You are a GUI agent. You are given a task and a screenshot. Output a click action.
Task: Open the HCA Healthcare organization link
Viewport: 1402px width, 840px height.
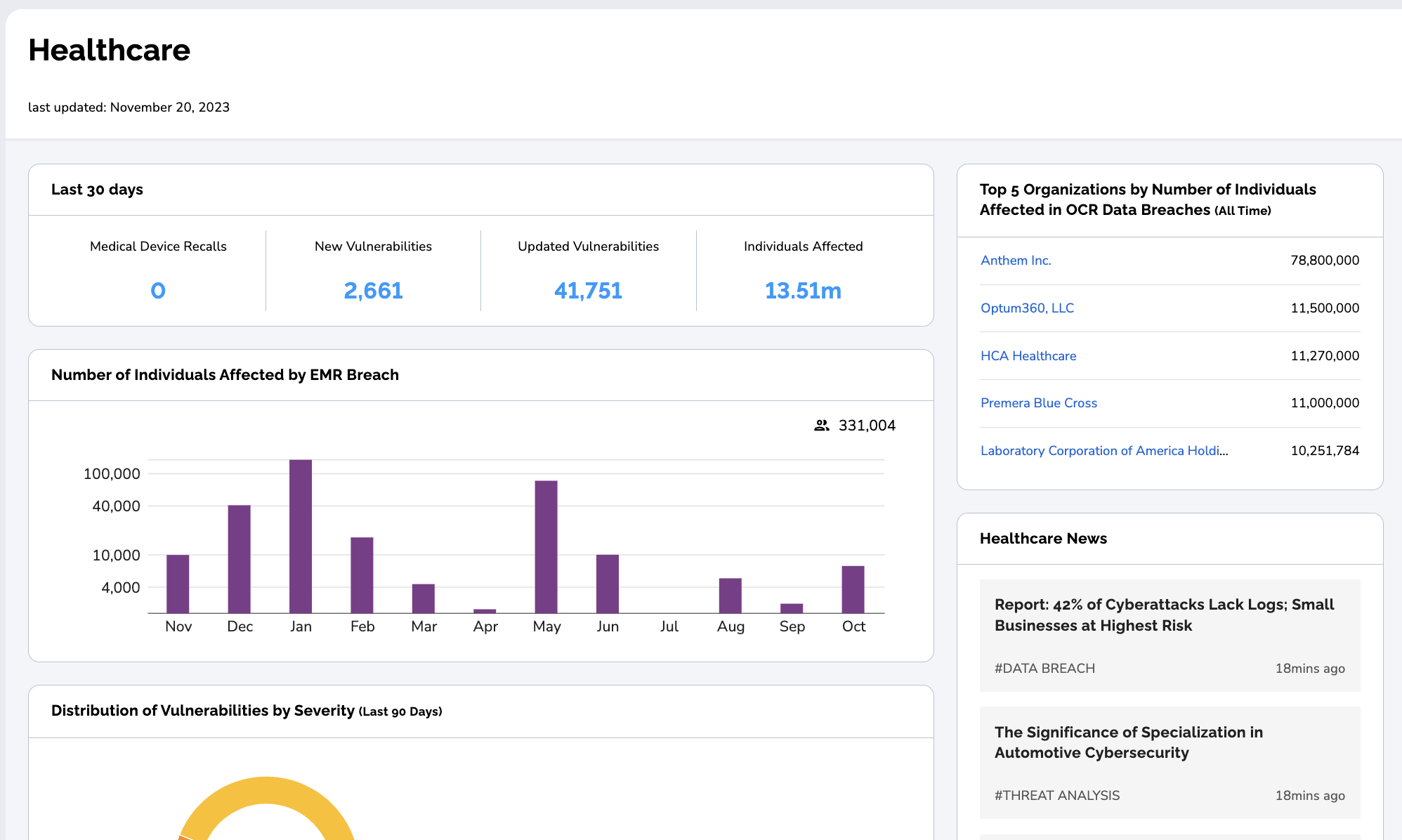[x=1028, y=356]
